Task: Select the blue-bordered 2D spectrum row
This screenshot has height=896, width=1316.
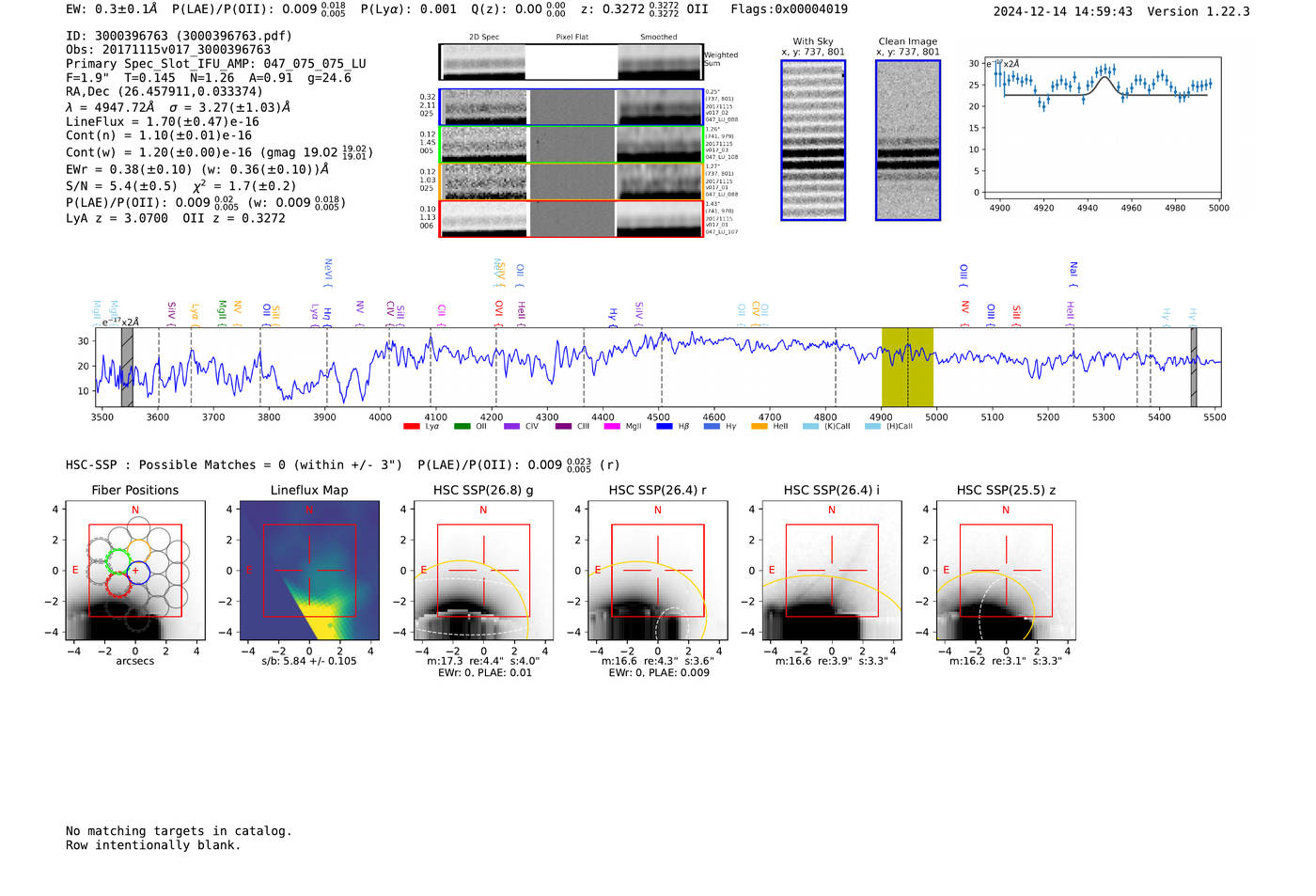Action: point(571,107)
